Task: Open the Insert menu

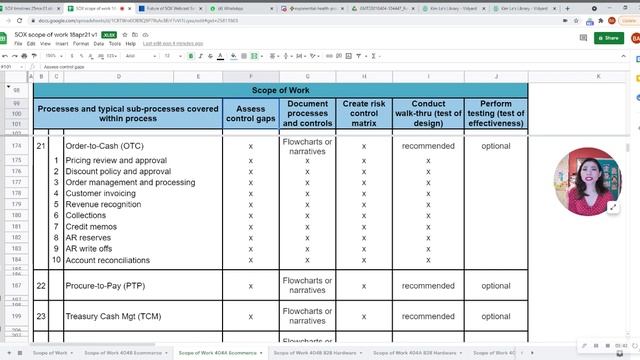Action: coord(62,44)
